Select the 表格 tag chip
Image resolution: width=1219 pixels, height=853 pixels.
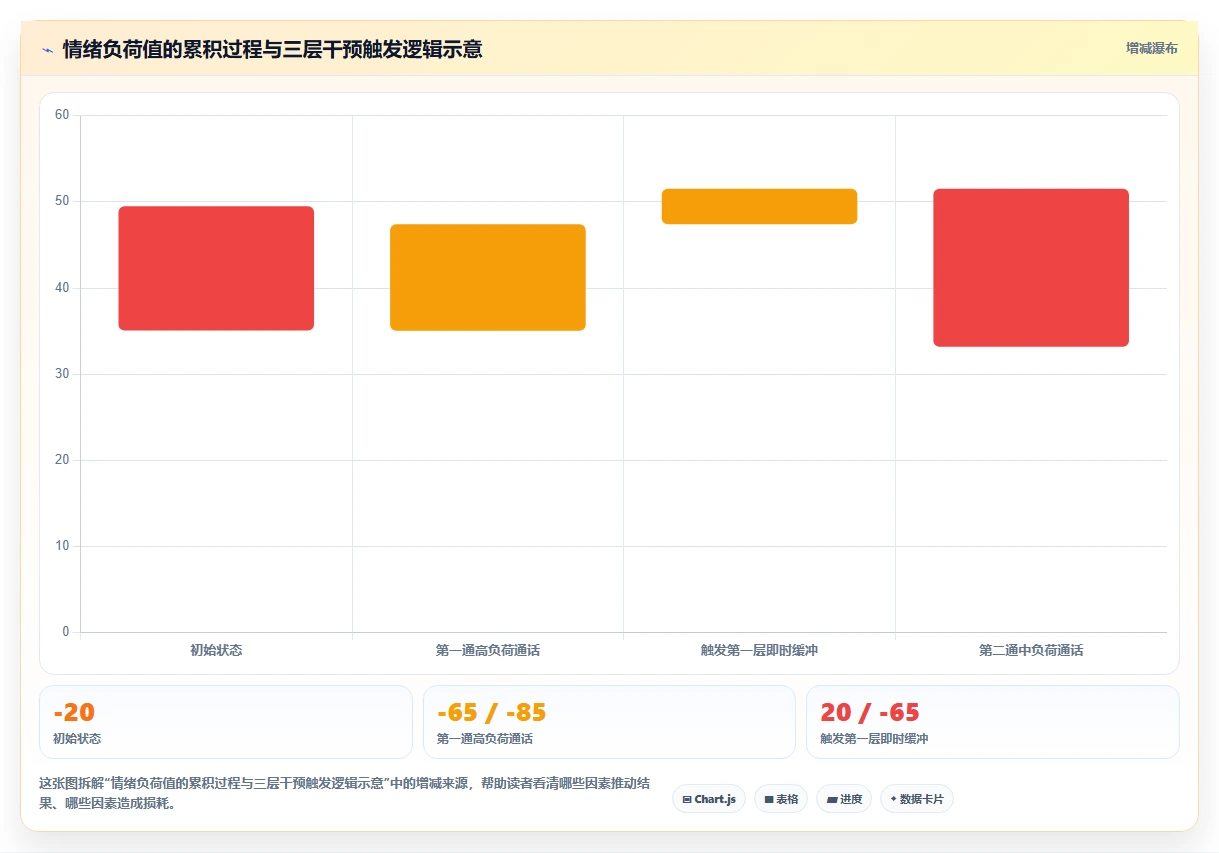pyautogui.click(x=780, y=799)
